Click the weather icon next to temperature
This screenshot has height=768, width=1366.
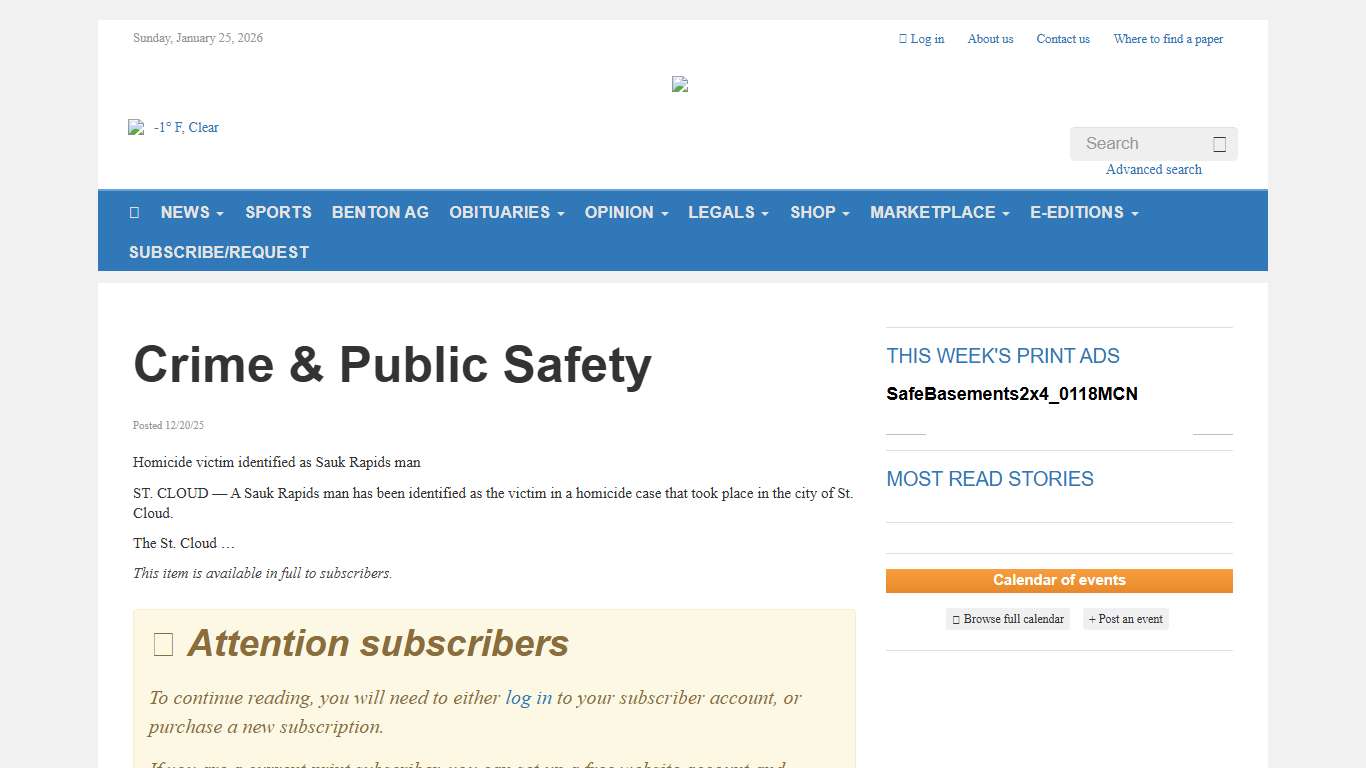coord(136,127)
